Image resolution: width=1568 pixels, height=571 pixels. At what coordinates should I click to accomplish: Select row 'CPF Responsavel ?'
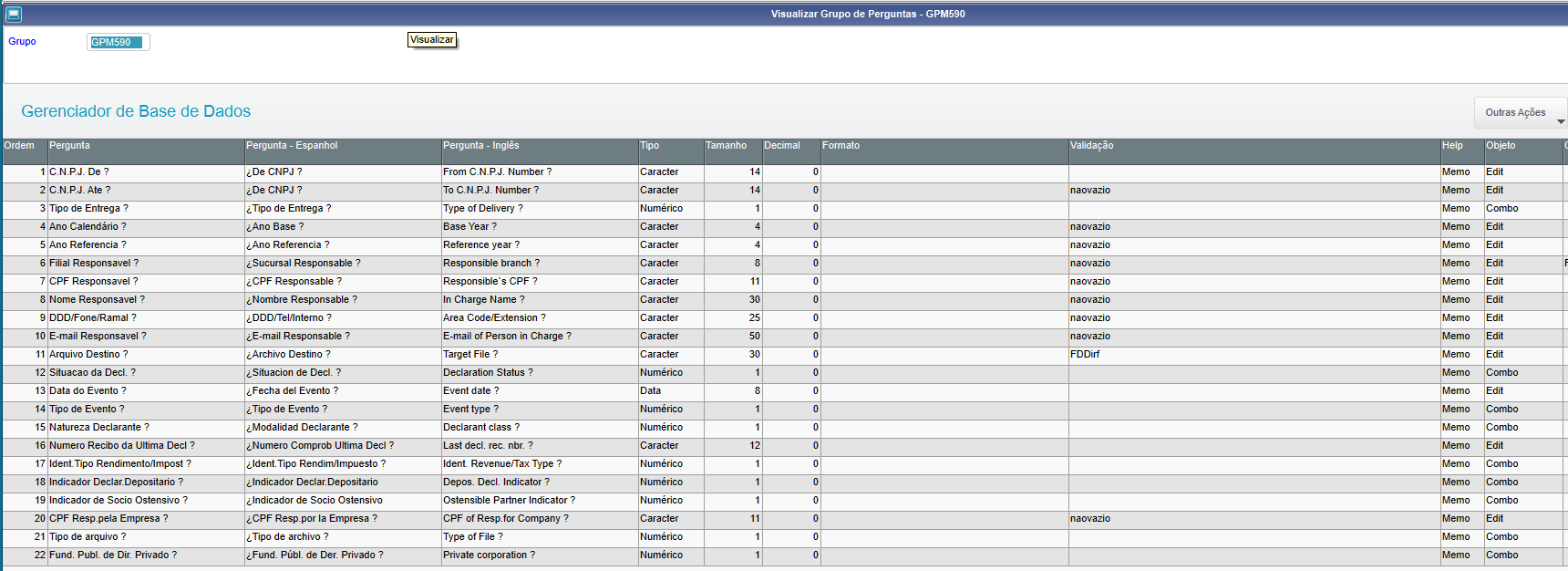784,282
